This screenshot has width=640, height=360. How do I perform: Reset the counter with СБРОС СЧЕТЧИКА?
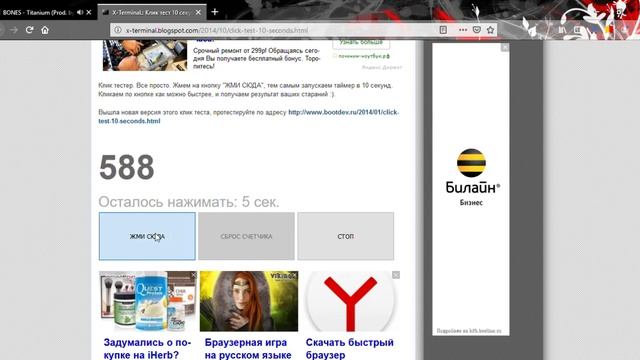246,236
